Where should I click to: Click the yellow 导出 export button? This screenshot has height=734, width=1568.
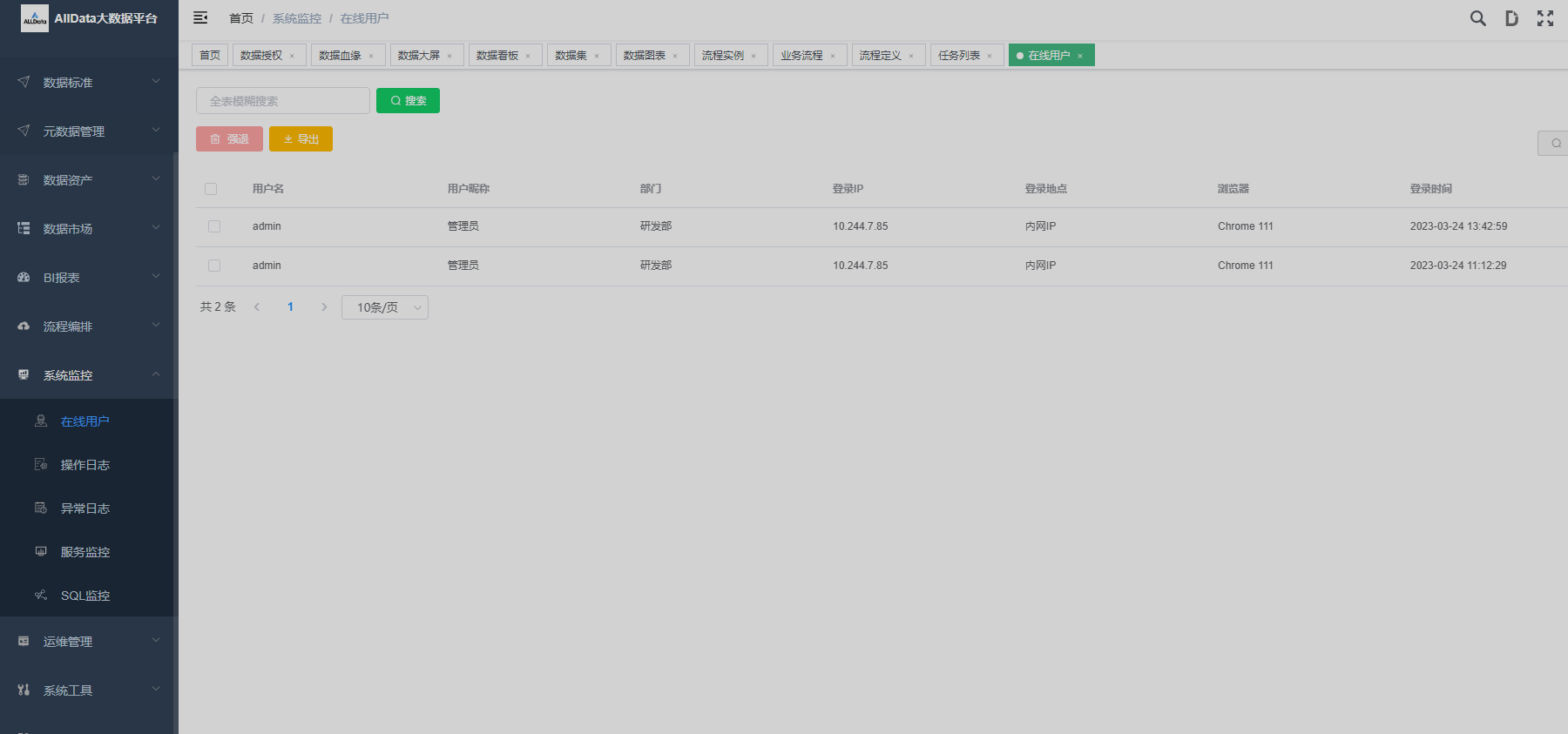click(301, 139)
